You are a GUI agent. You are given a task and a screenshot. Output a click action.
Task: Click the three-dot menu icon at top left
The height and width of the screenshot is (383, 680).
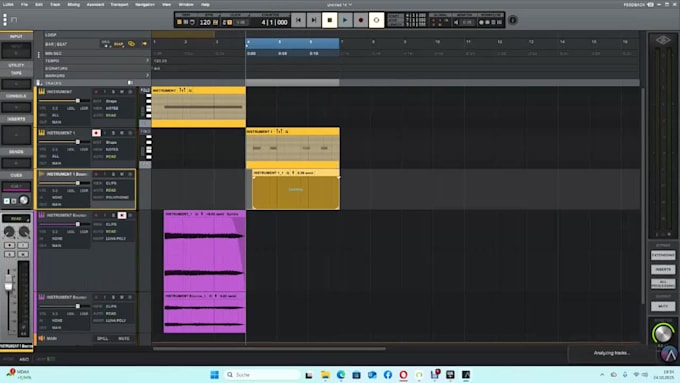pos(5,20)
